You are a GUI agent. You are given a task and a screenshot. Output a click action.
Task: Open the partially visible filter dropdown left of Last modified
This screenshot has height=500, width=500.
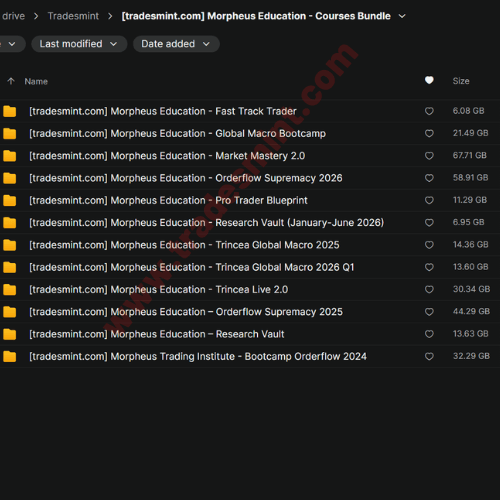(12, 44)
